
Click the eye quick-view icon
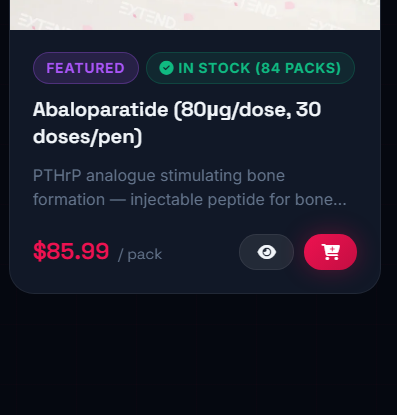[267, 252]
